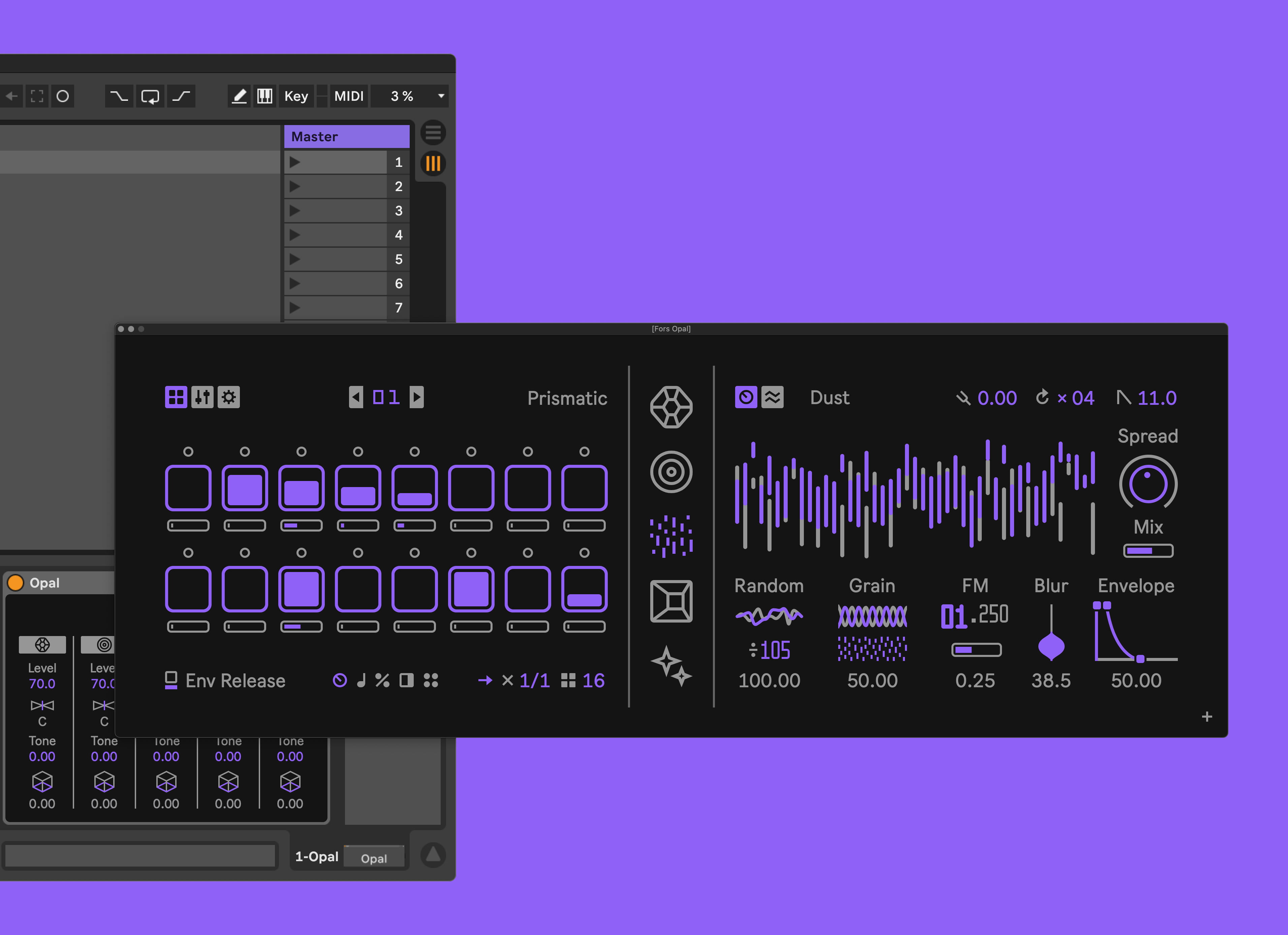Launch Master scene 3

(295, 211)
